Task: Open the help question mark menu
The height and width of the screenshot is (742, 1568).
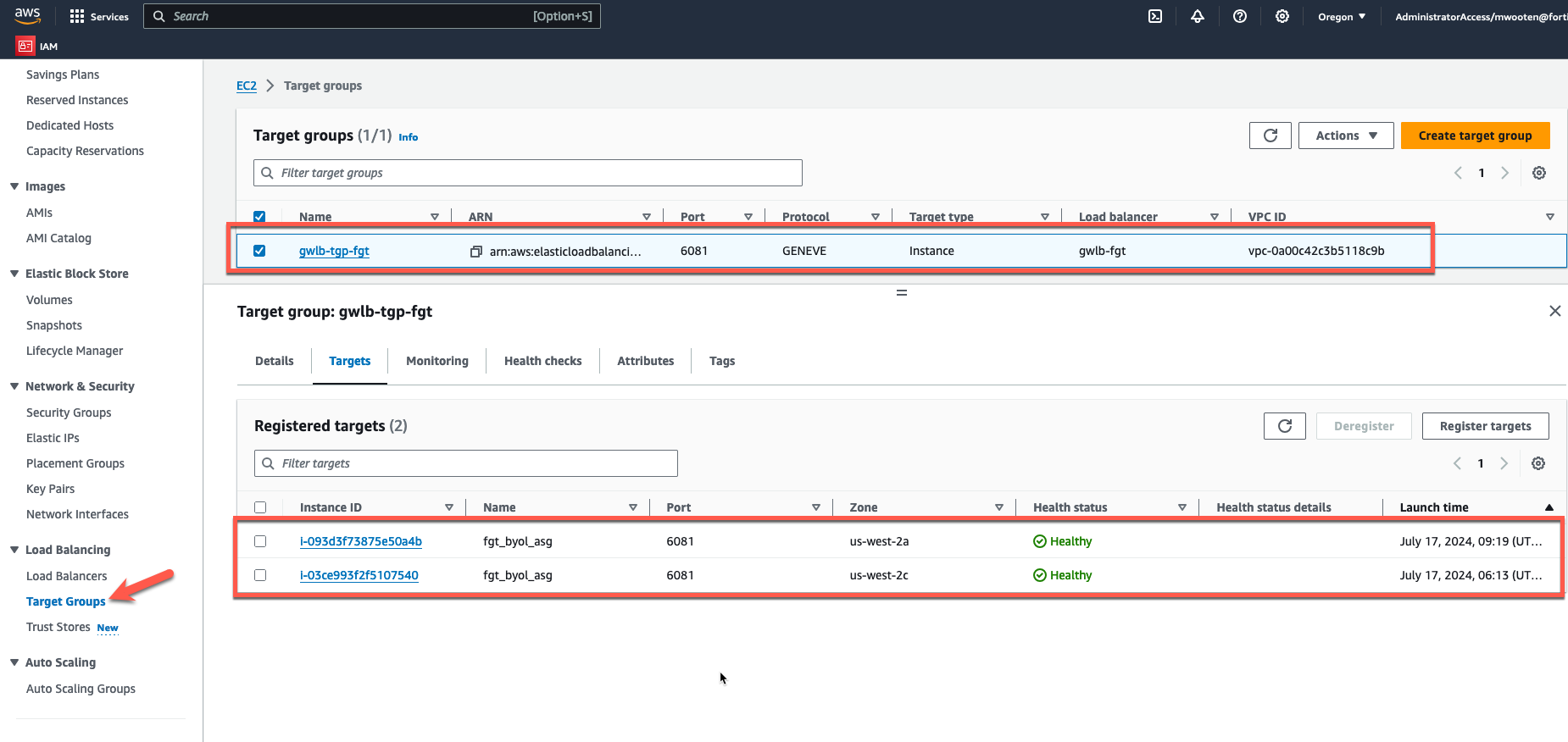Action: click(x=1240, y=16)
